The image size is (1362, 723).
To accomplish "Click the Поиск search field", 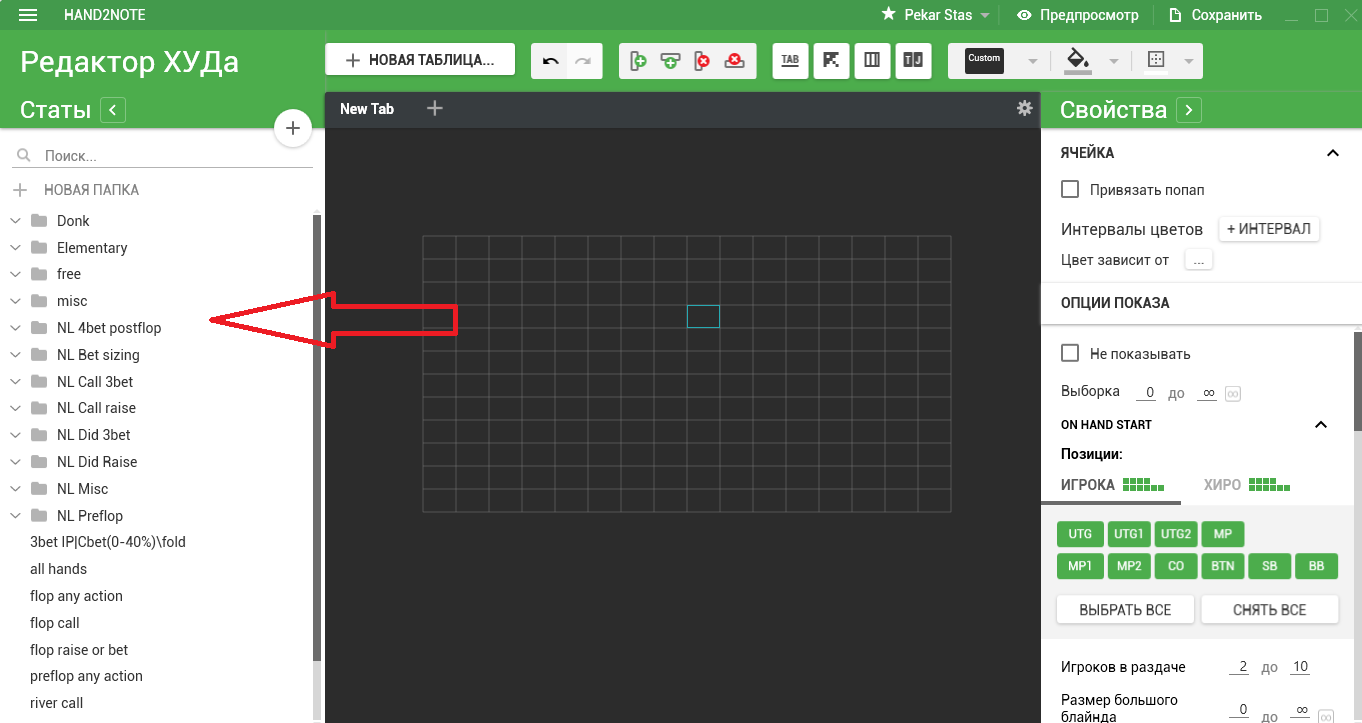I will click(x=170, y=156).
